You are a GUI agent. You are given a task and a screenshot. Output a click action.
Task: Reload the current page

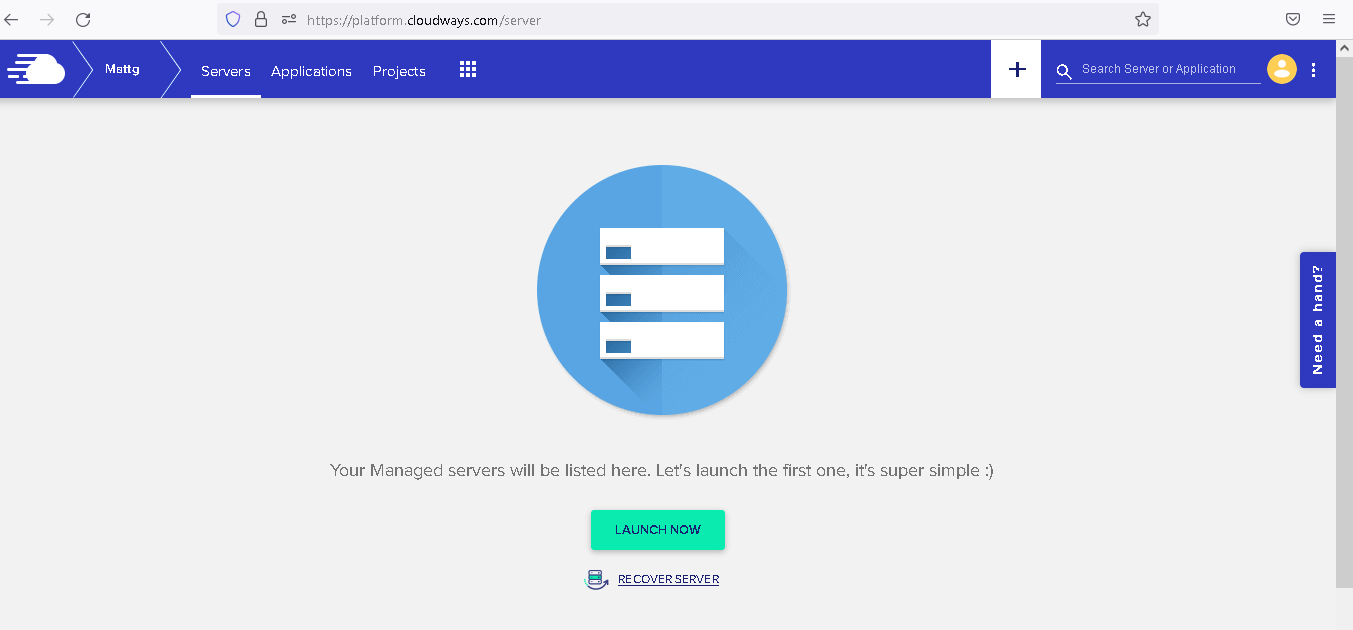click(83, 19)
